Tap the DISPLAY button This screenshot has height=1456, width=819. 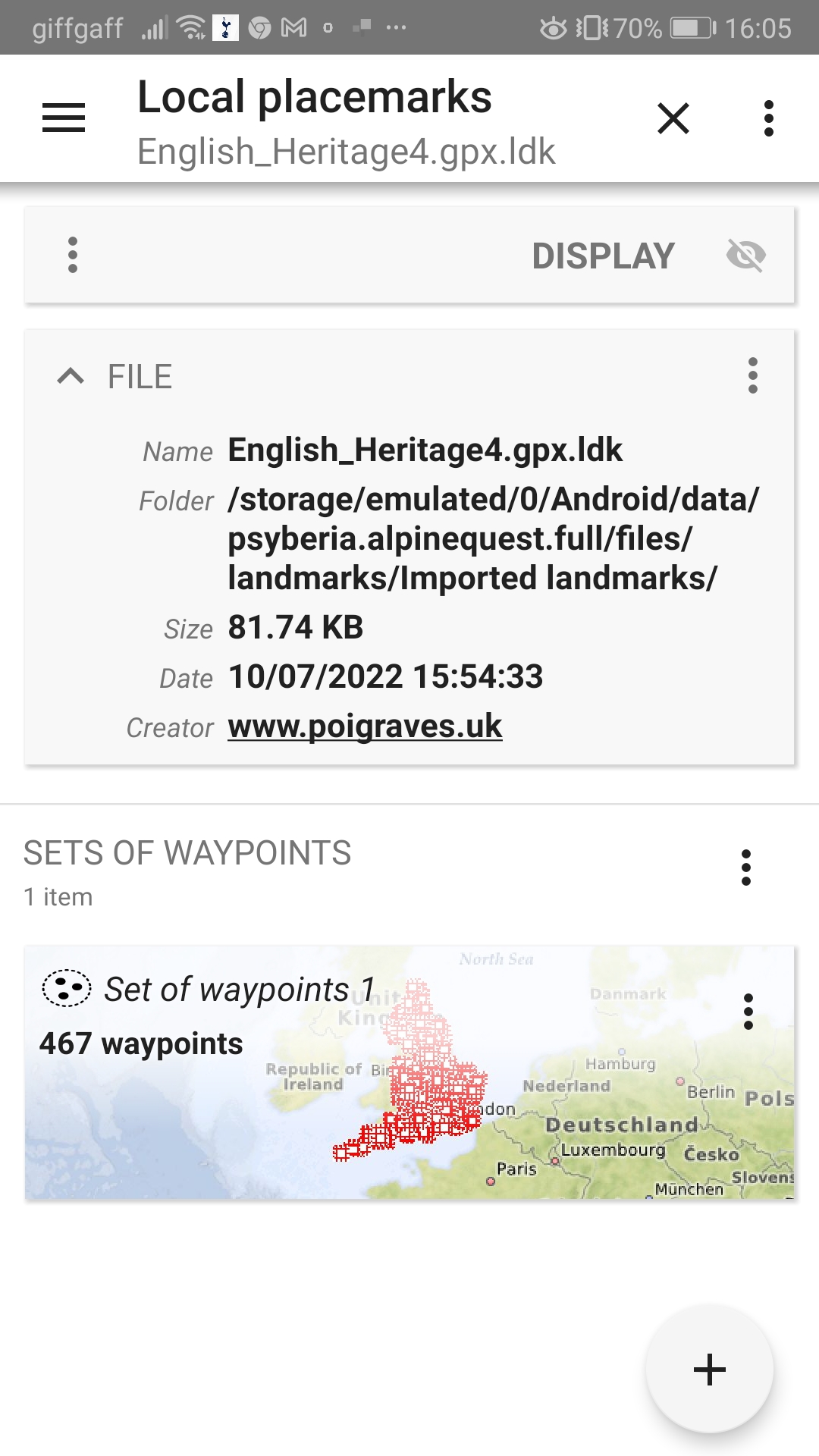coord(603,256)
